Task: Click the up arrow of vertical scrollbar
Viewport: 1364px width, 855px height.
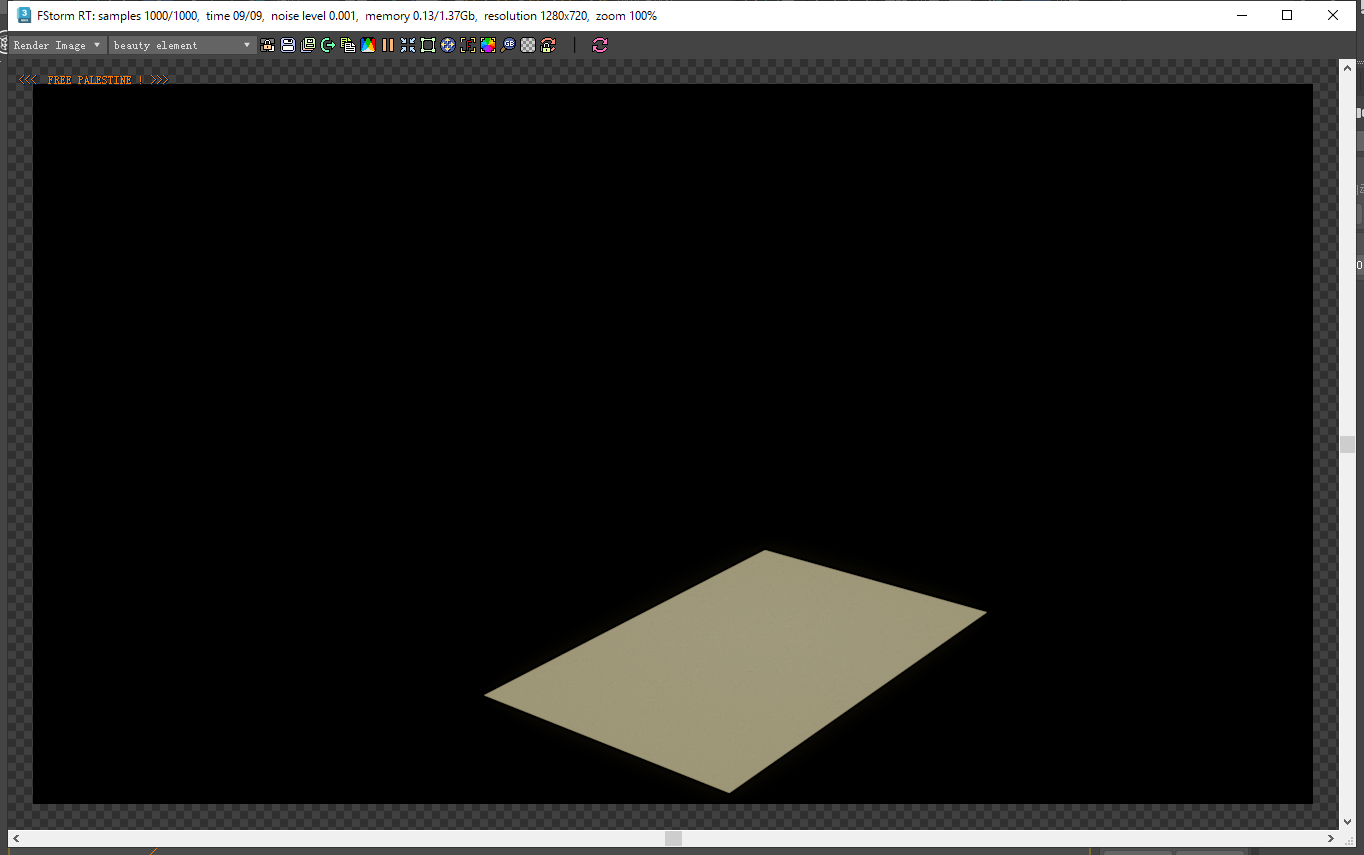Action: [x=1347, y=67]
